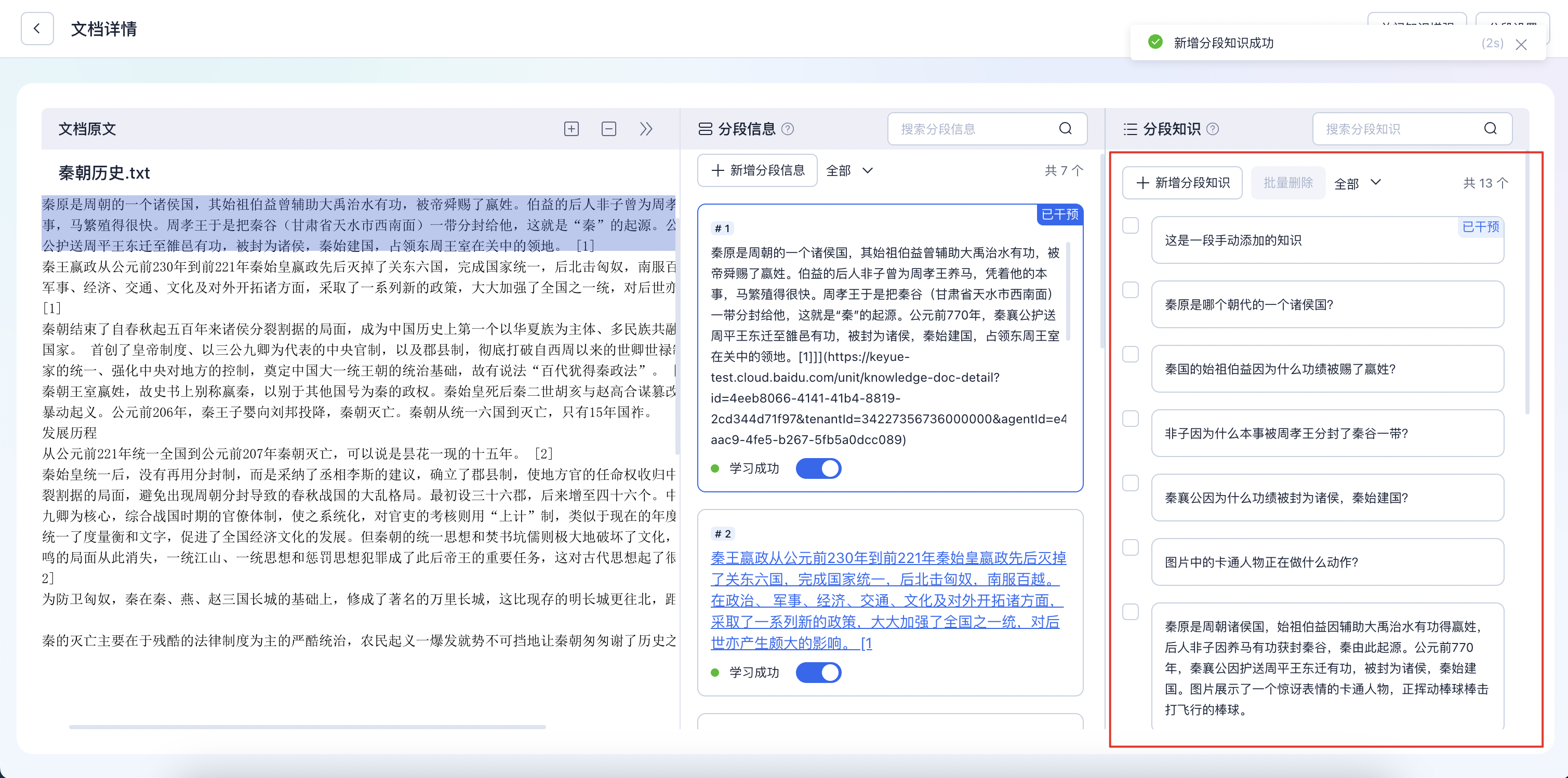Toggle the 学习成功 switch for segment #2

[x=818, y=672]
